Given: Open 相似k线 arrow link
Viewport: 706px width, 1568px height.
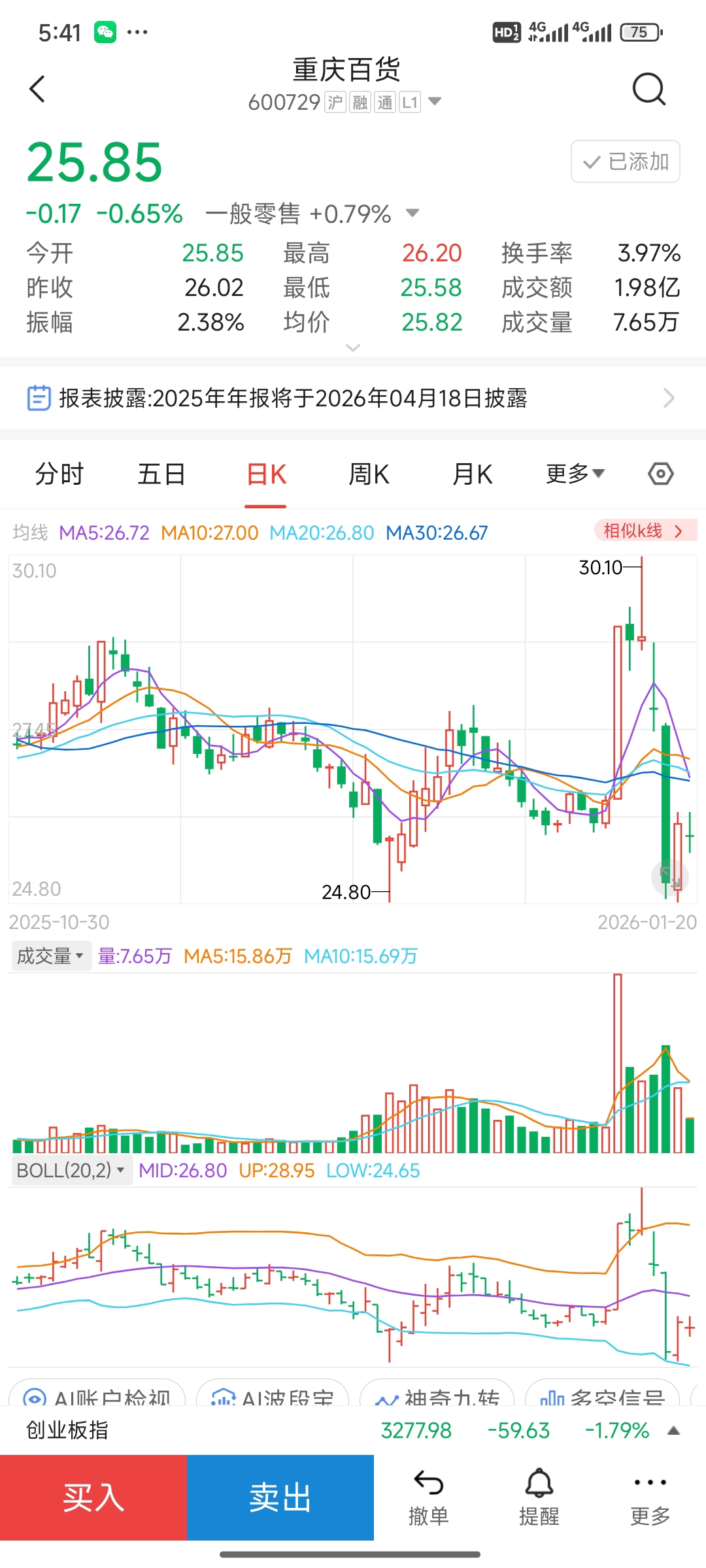Looking at the screenshot, I should 646,531.
